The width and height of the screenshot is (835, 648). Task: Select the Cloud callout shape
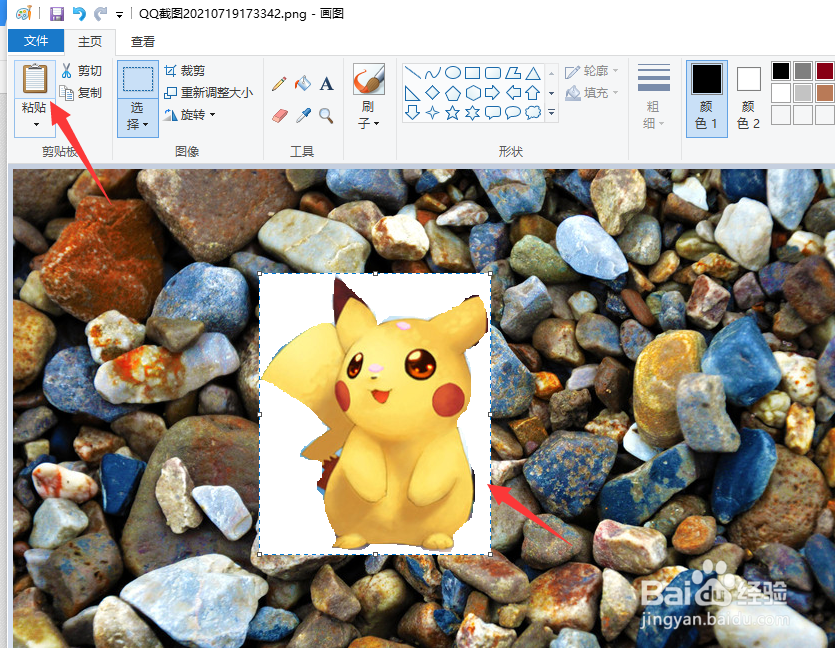tap(533, 112)
